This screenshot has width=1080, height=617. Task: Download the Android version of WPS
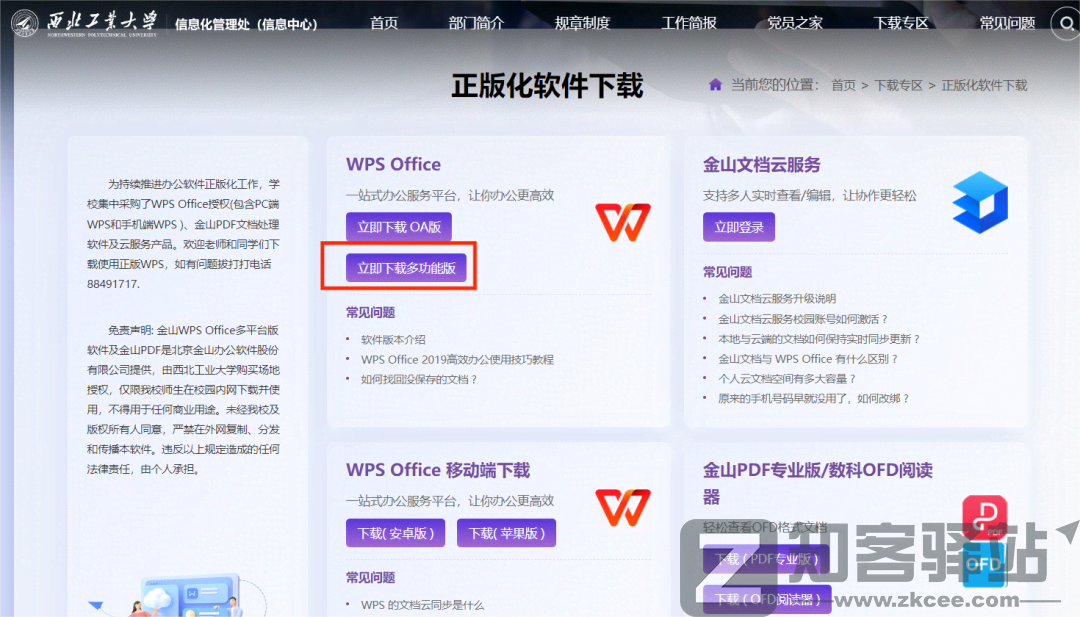[x=396, y=533]
